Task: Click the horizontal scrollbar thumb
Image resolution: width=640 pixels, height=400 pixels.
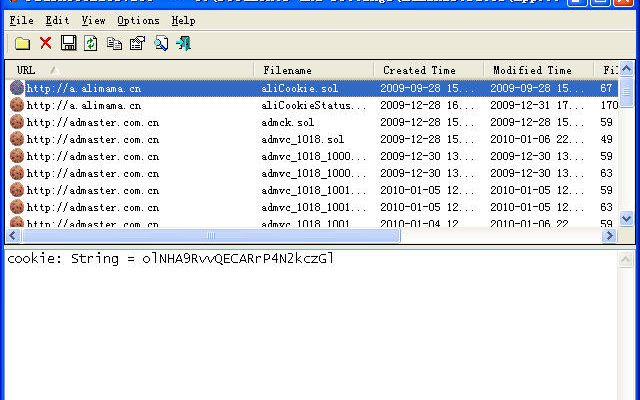Action: [211, 236]
